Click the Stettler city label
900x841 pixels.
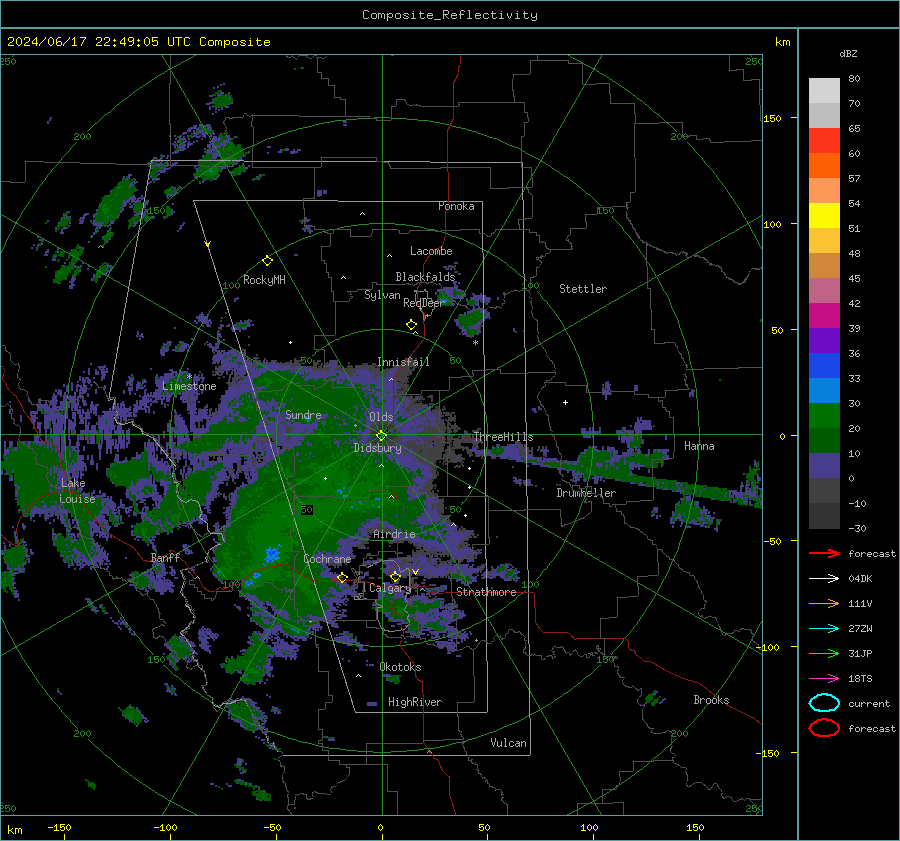(x=583, y=289)
